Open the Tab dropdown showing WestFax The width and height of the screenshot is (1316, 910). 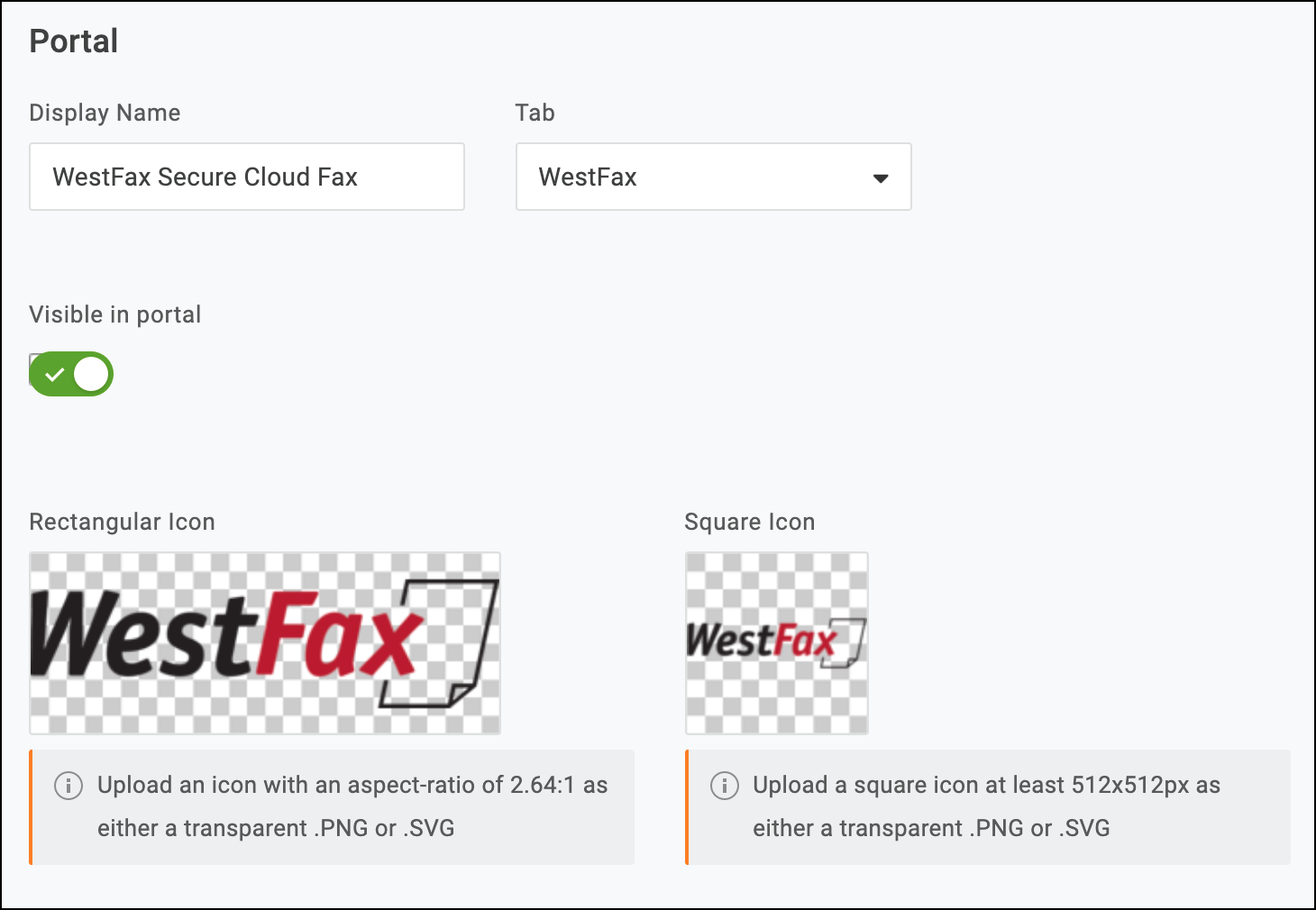(x=712, y=177)
